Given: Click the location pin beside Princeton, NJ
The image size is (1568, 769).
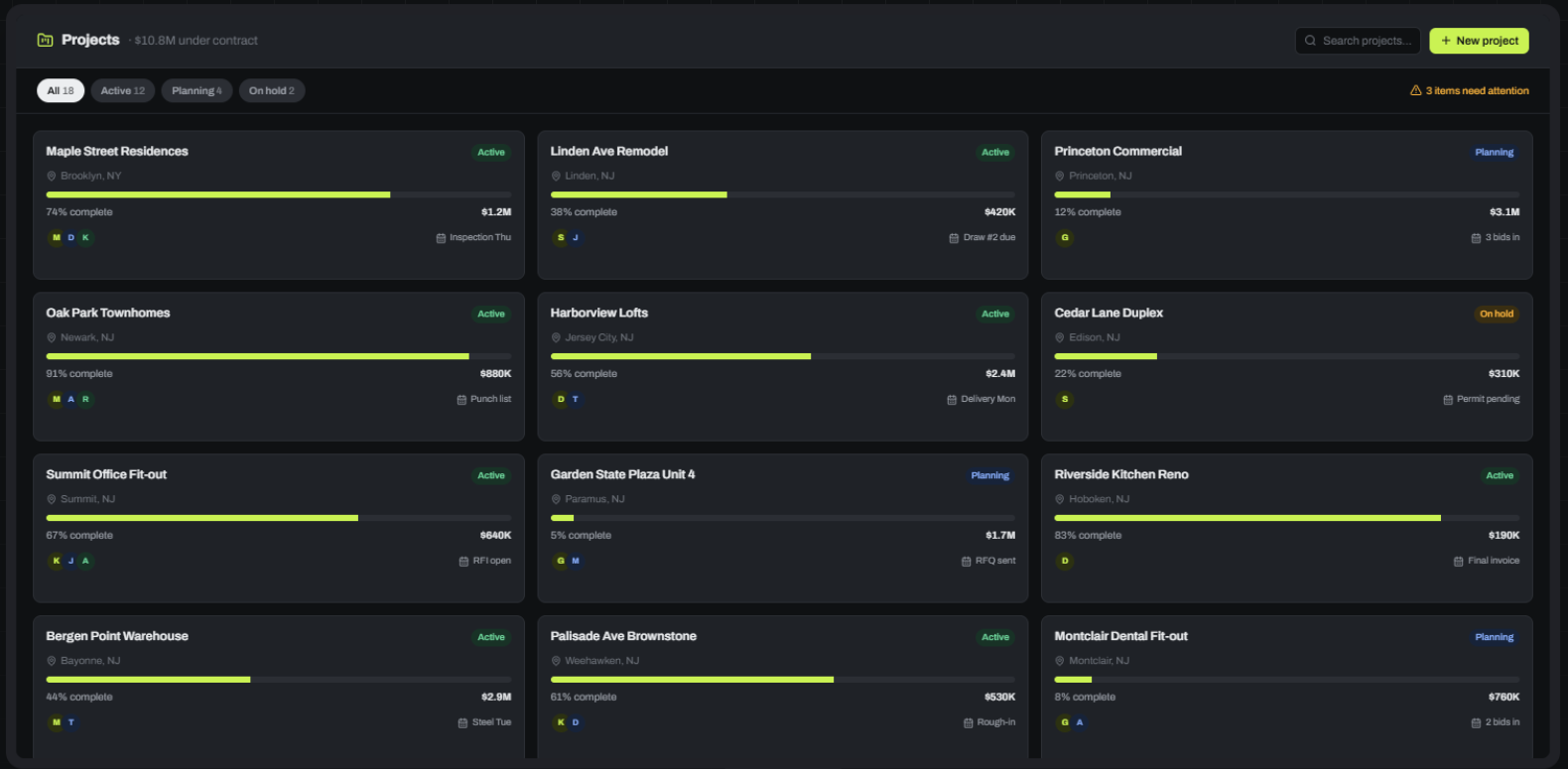Looking at the screenshot, I should [x=1060, y=176].
